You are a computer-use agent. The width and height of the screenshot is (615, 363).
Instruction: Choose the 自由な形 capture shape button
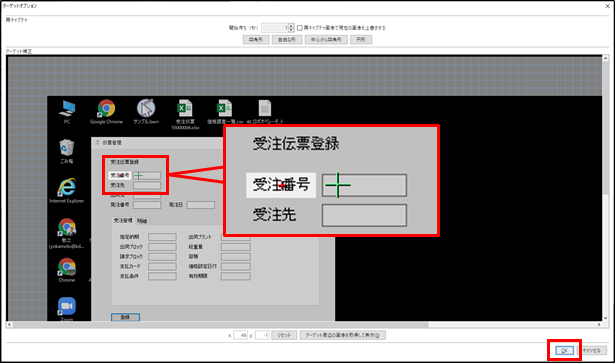[287, 40]
